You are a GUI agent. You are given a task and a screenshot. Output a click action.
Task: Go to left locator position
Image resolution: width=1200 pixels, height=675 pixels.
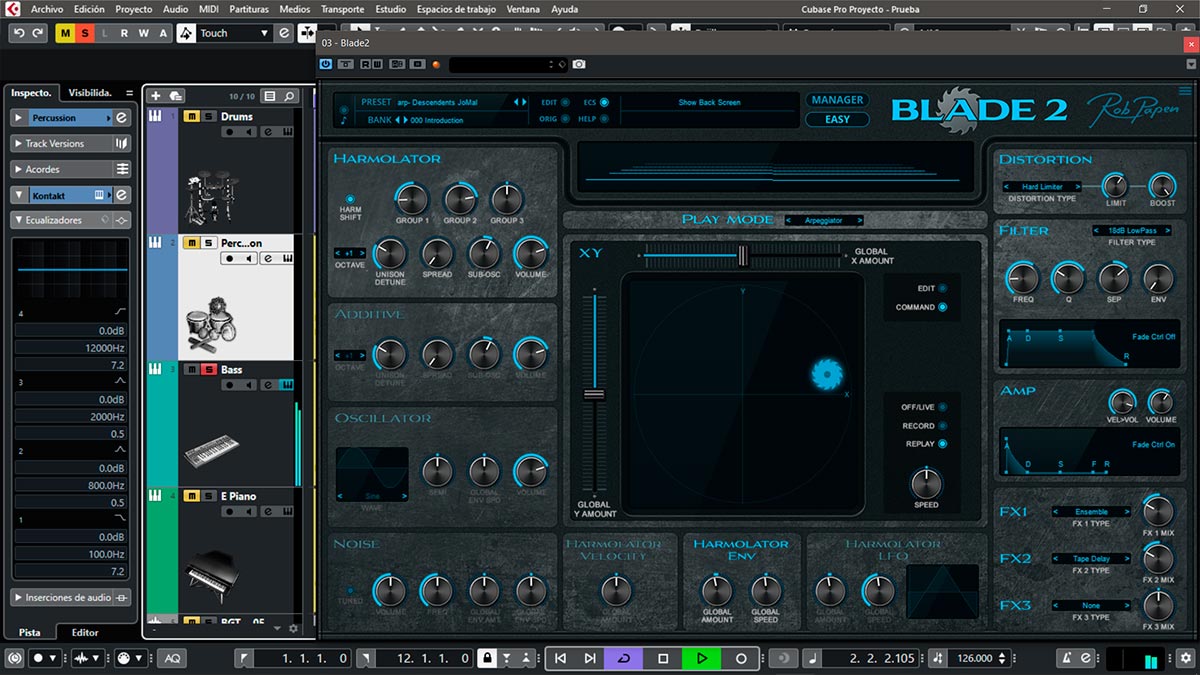pos(245,658)
